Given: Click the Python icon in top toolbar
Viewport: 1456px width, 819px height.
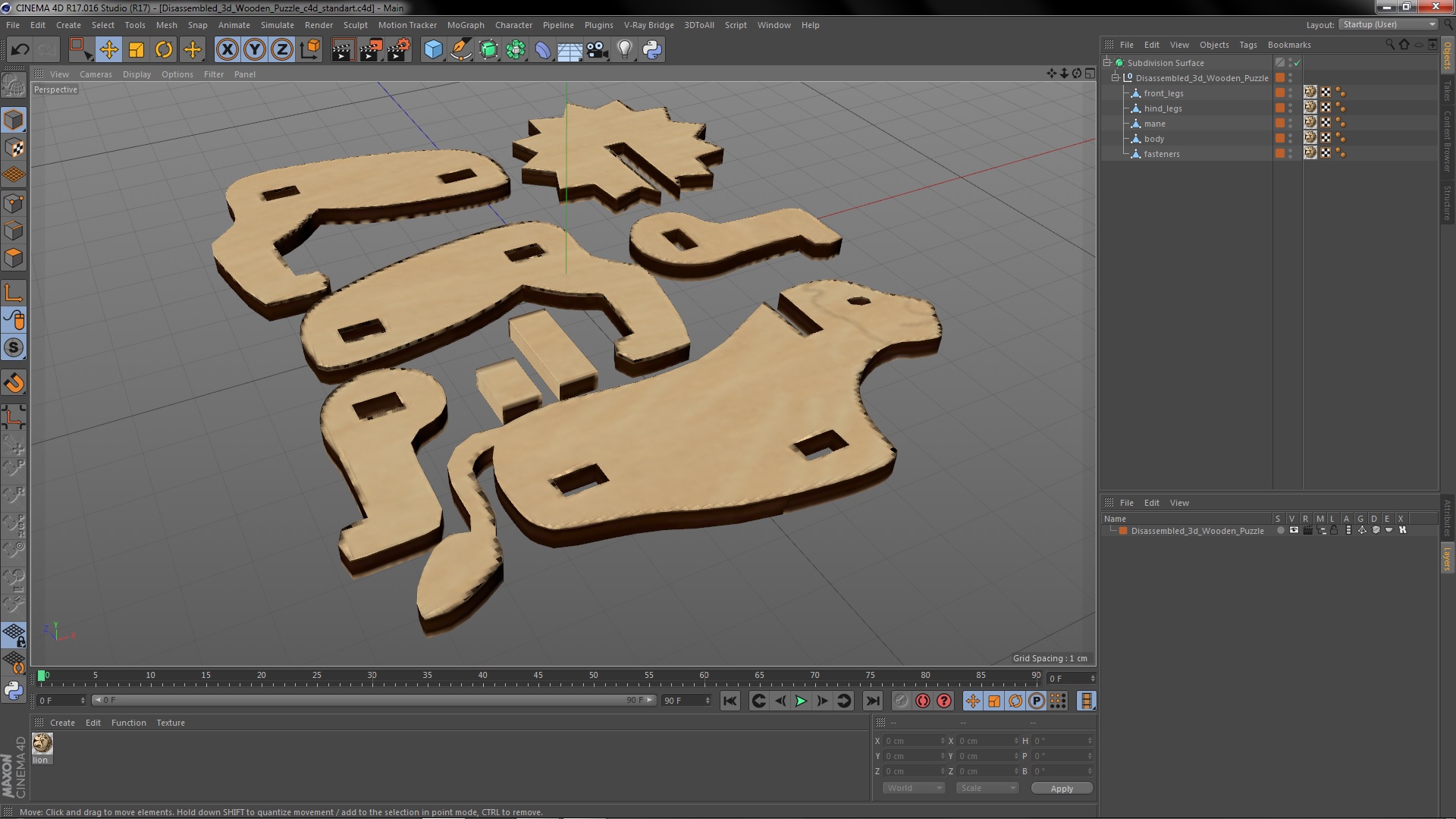Looking at the screenshot, I should click(x=652, y=50).
